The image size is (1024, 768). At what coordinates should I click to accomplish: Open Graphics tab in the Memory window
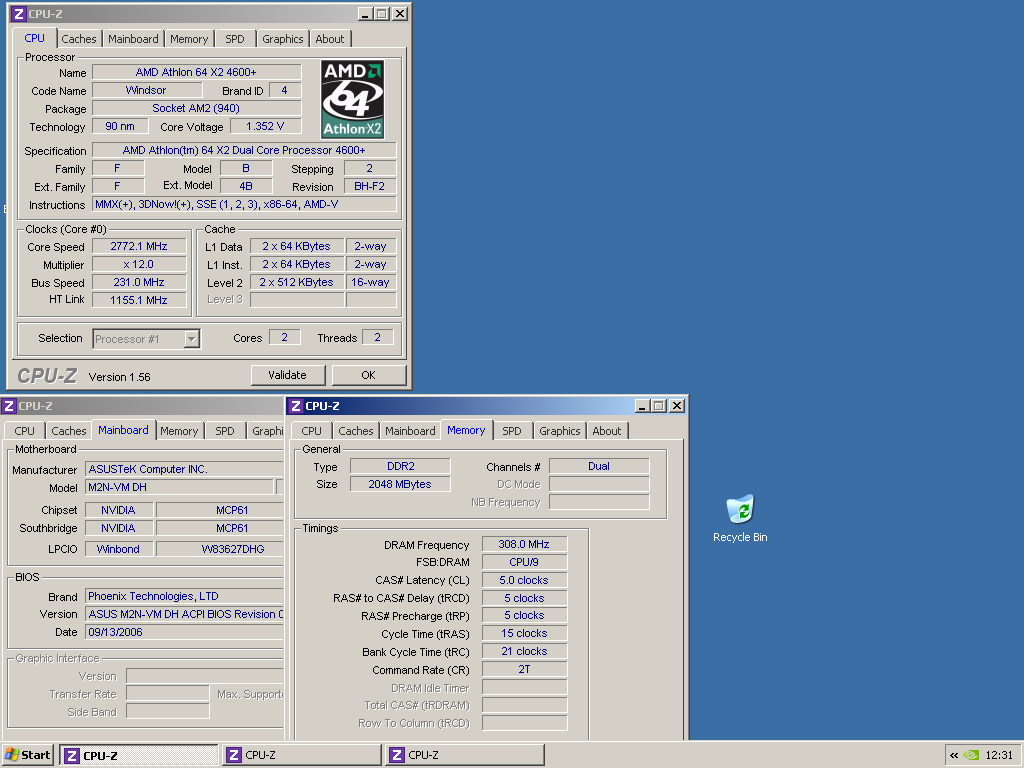[x=560, y=431]
